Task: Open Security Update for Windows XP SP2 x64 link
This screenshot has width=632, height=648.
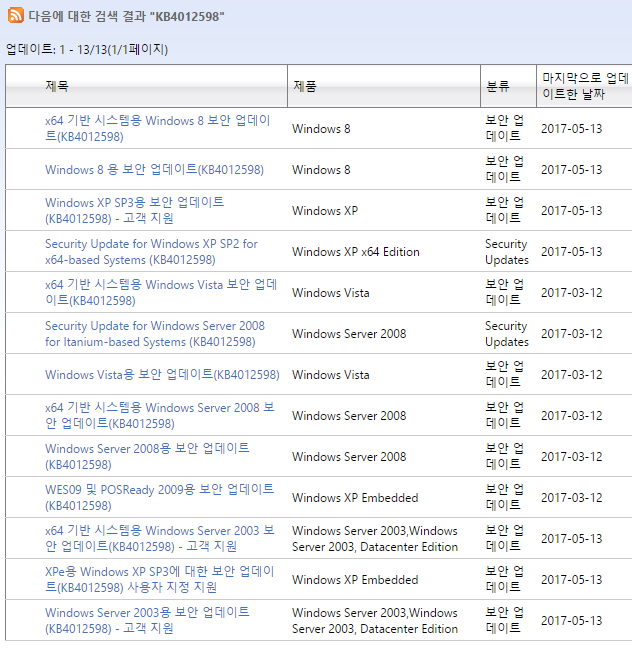Action: [151, 252]
